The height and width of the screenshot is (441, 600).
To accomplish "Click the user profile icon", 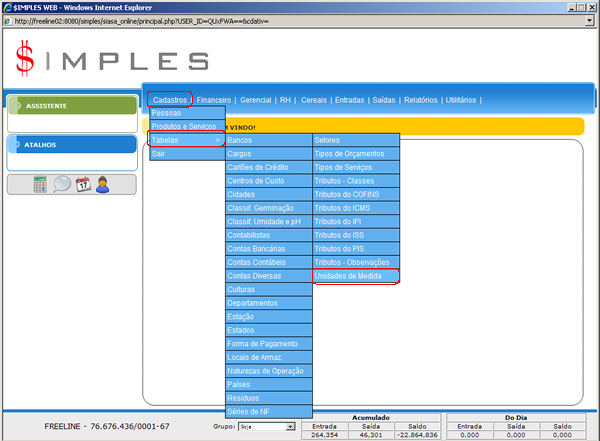I will (103, 184).
